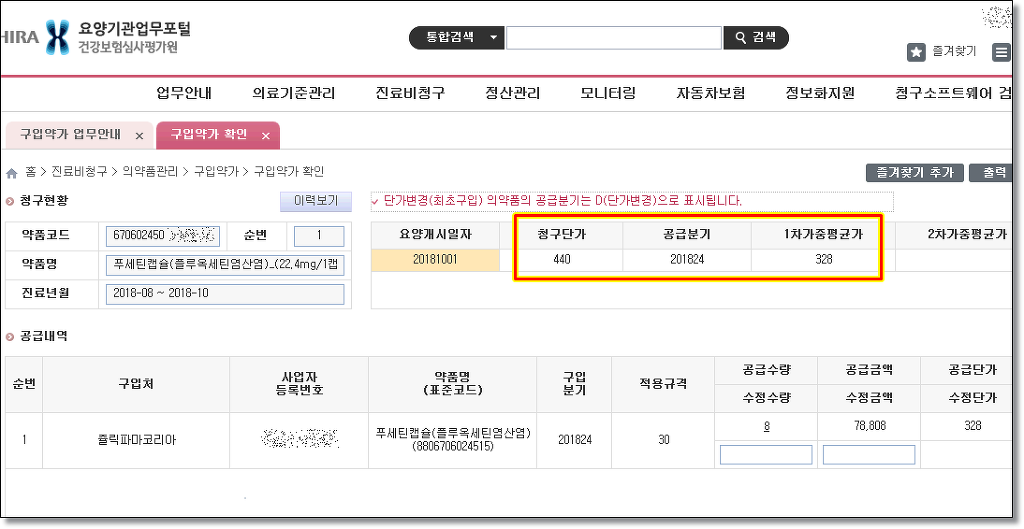
Task: Switch to 구입약가 업무안내 tab
Action: [70, 134]
